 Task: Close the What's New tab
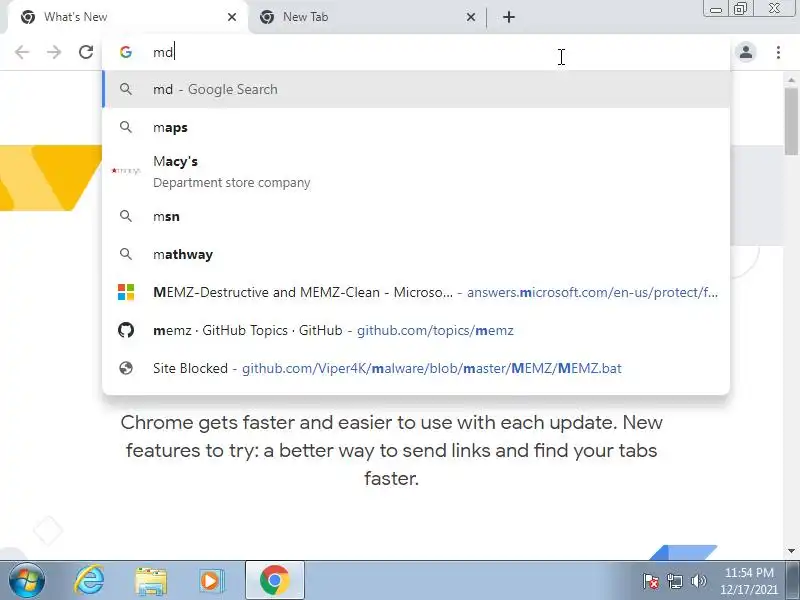(232, 17)
